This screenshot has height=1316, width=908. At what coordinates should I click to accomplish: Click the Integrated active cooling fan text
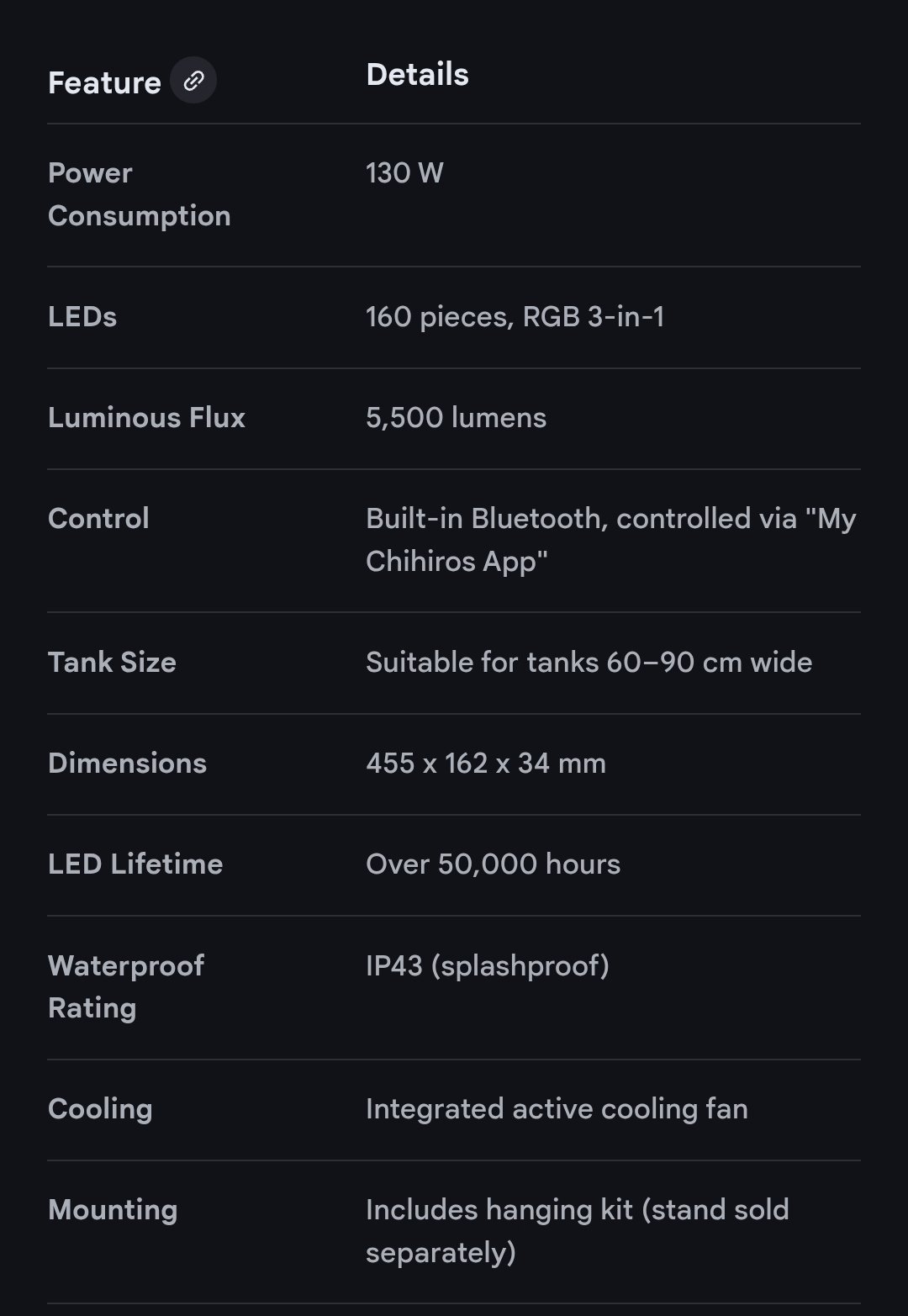[557, 1109]
